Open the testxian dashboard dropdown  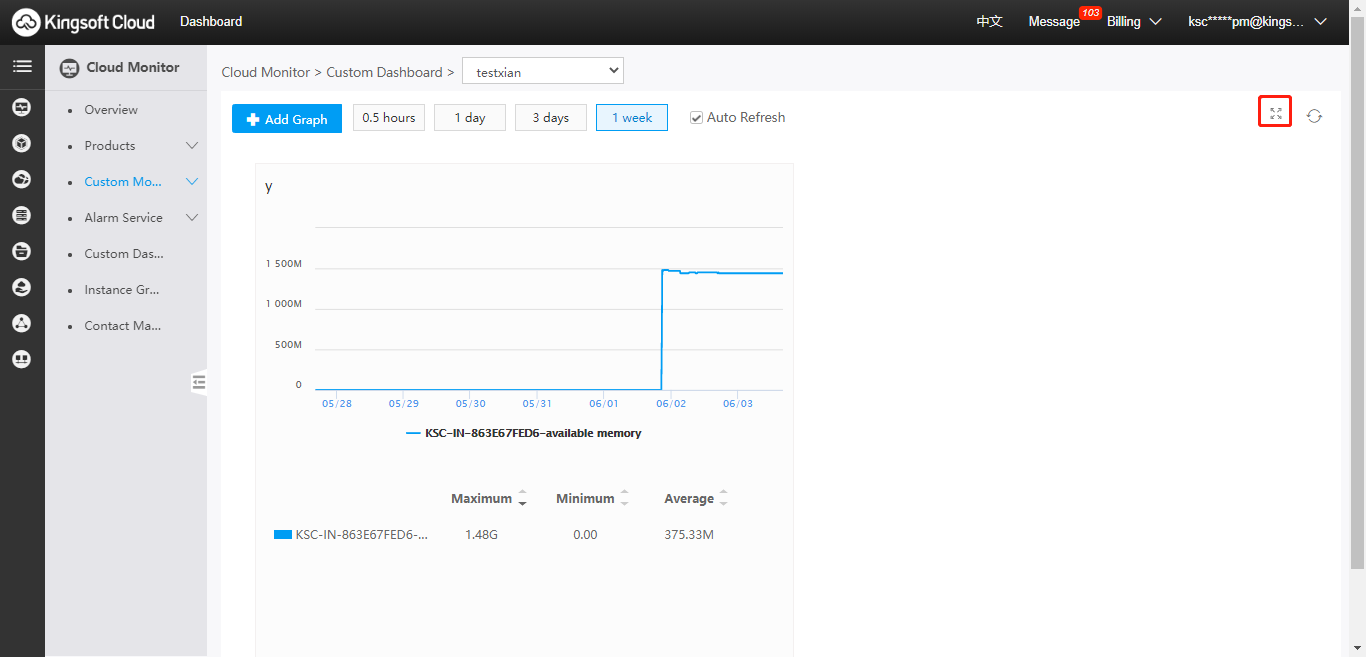(x=542, y=72)
